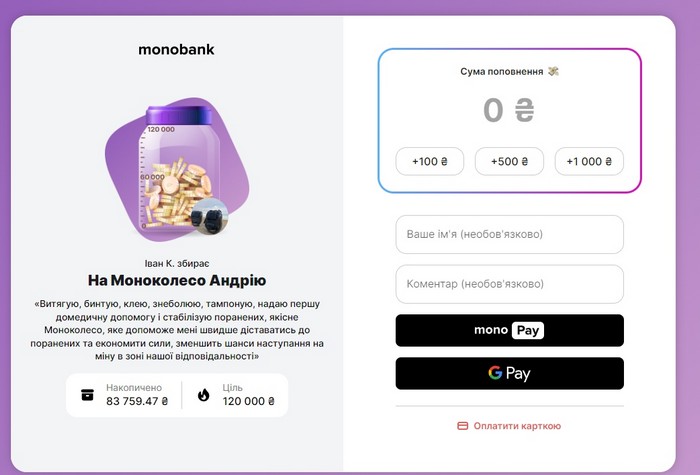Click the card icon beside Оплатити карткою
This screenshot has width=700, height=475.
[x=462, y=426]
